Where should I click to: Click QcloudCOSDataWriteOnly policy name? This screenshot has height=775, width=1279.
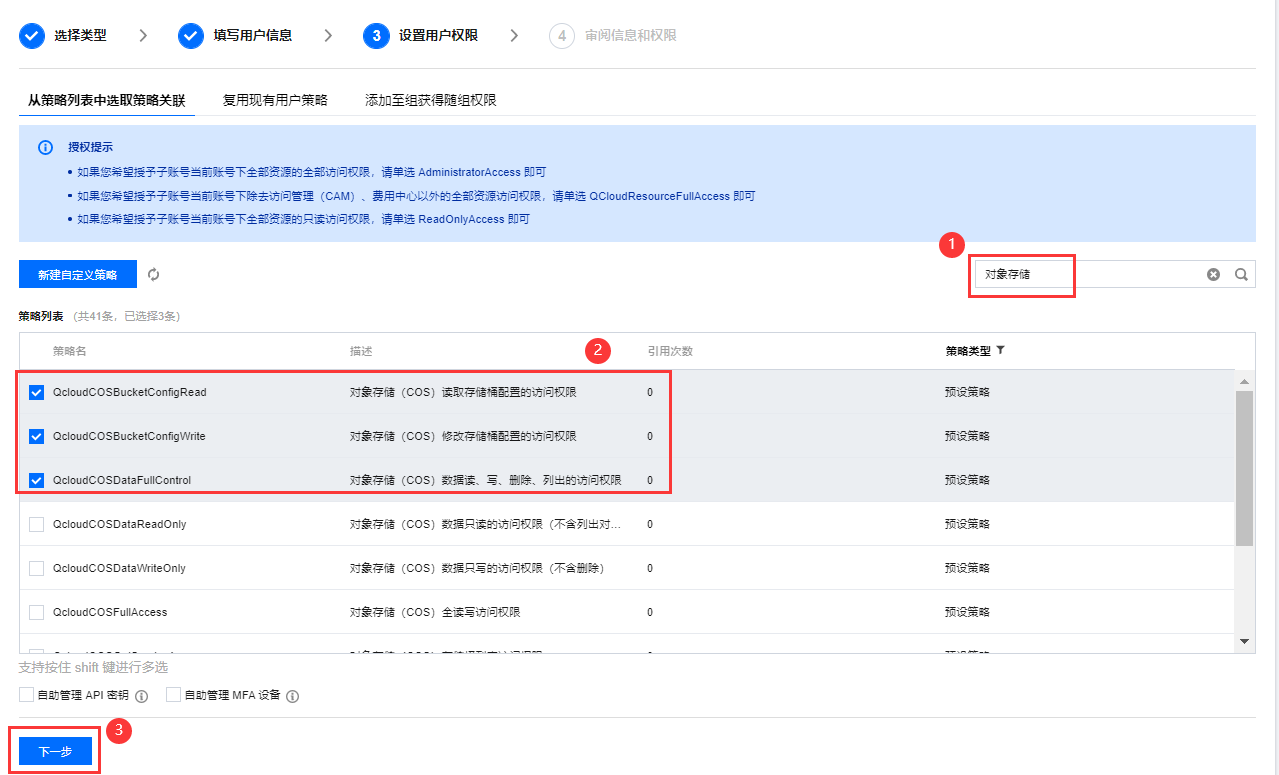pos(120,568)
